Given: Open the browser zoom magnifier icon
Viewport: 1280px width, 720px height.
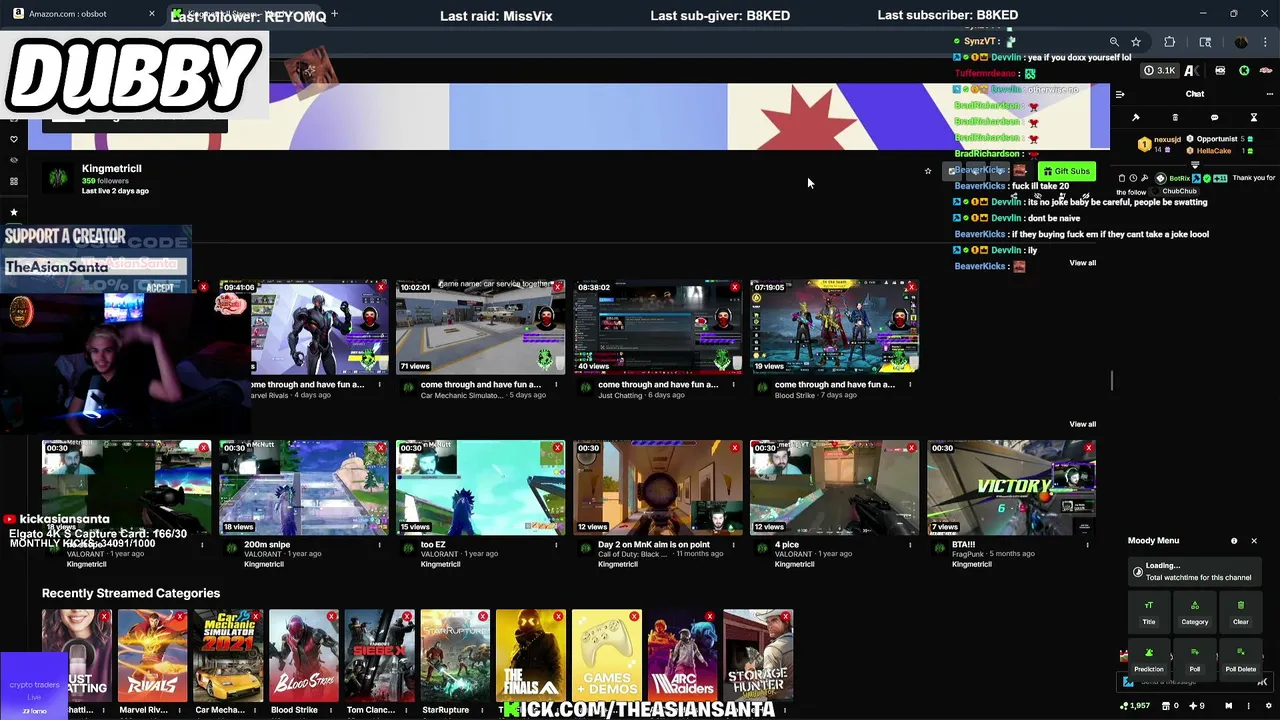Looking at the screenshot, I should [1114, 42].
